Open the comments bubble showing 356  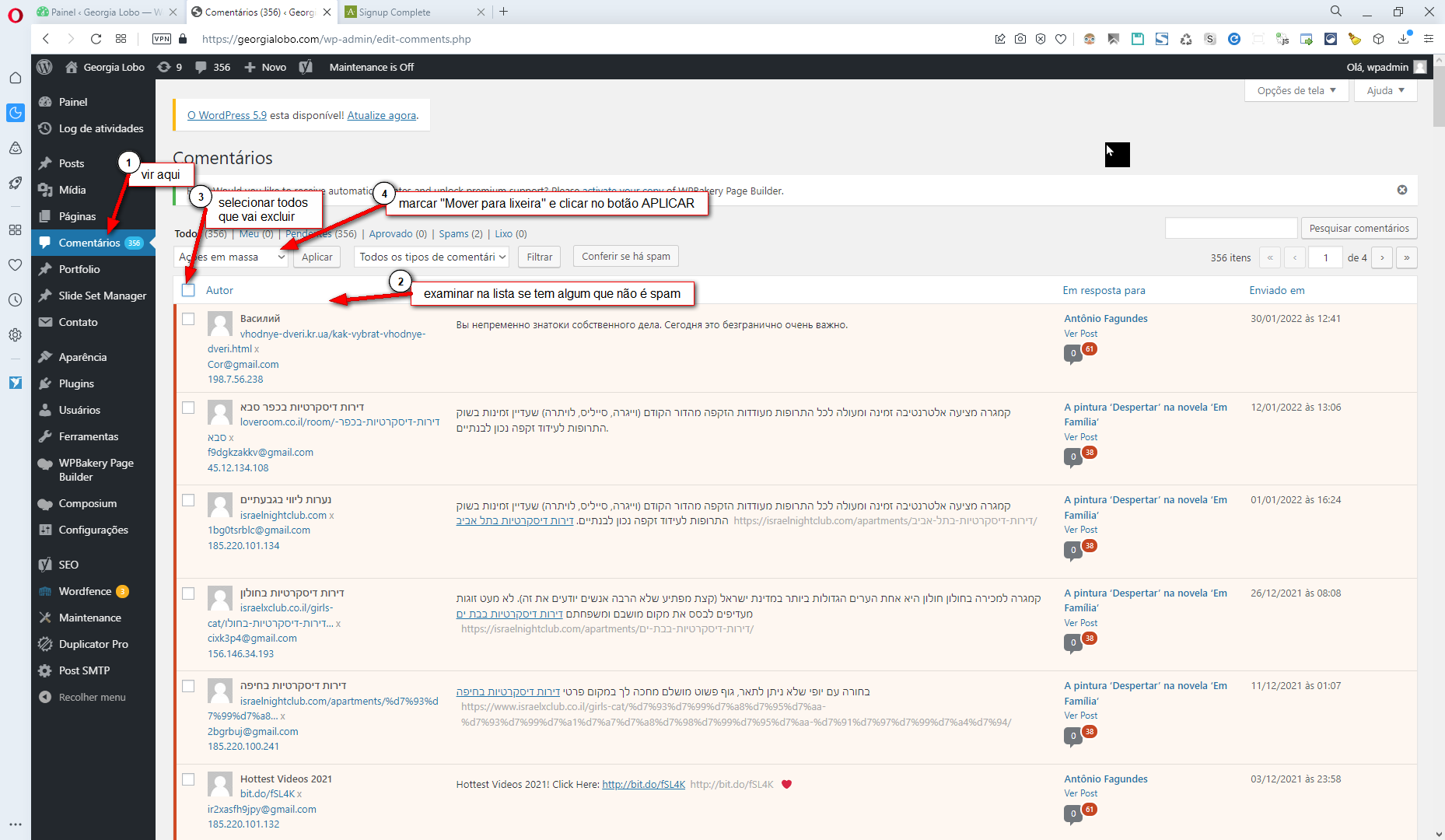pyautogui.click(x=212, y=67)
